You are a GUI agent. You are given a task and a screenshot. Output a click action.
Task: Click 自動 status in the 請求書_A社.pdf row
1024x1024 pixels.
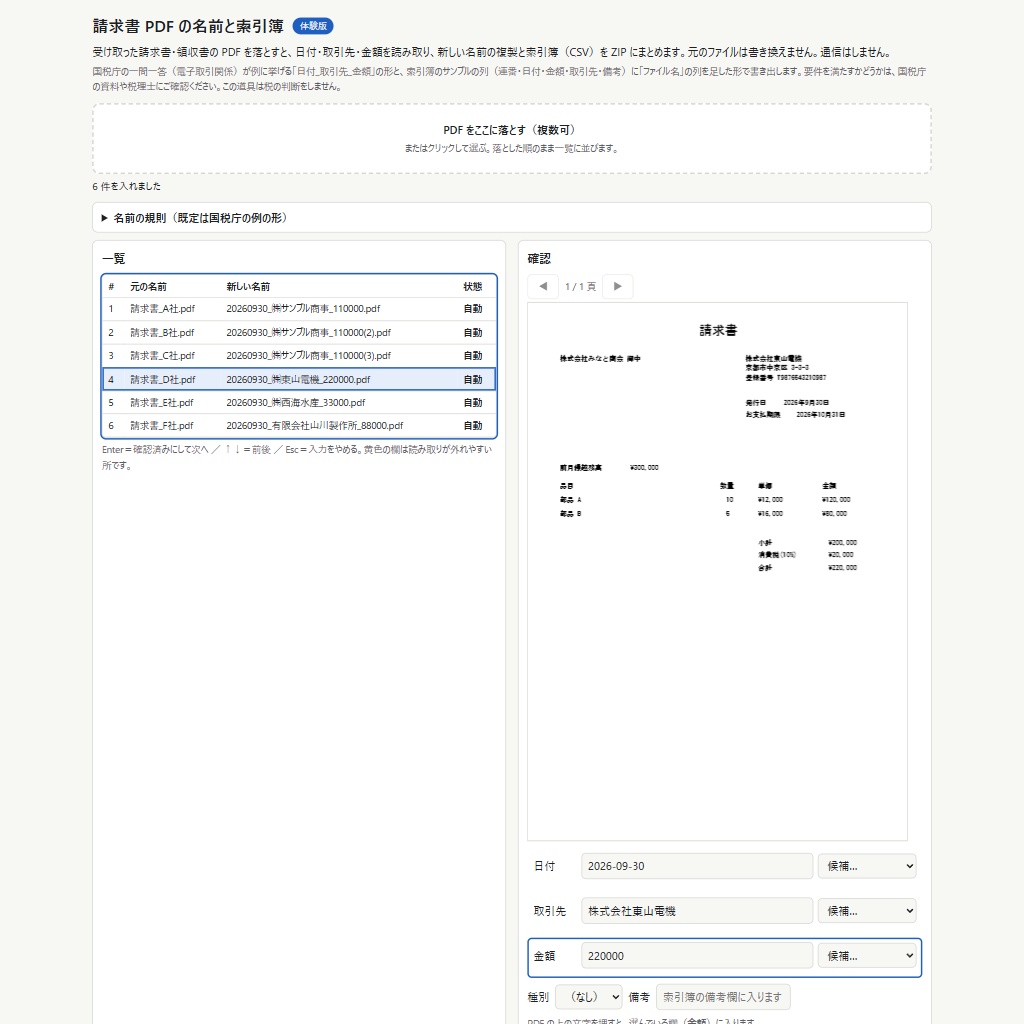473,309
